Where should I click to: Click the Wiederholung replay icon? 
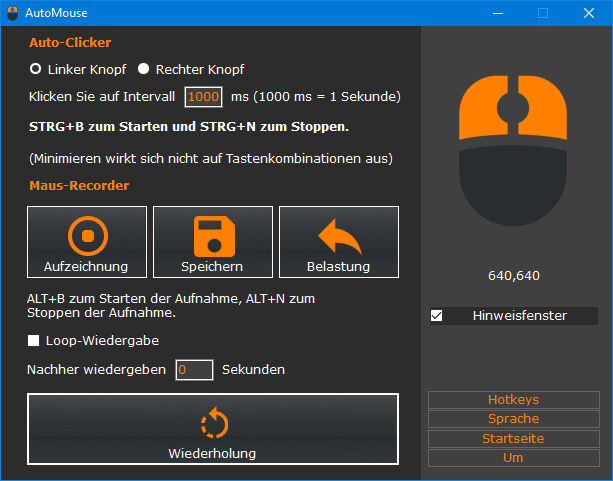[214, 423]
